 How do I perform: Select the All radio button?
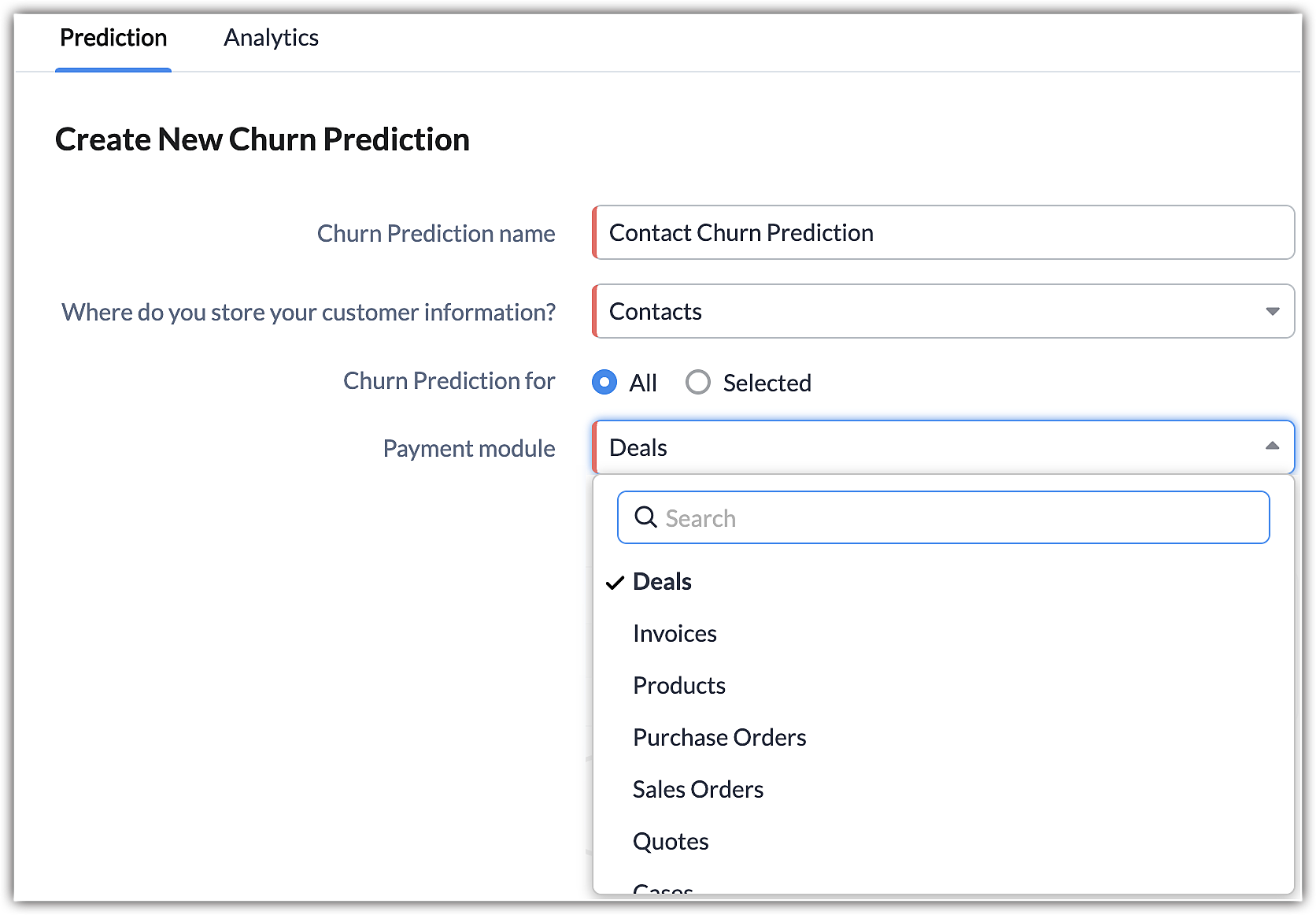(x=604, y=383)
